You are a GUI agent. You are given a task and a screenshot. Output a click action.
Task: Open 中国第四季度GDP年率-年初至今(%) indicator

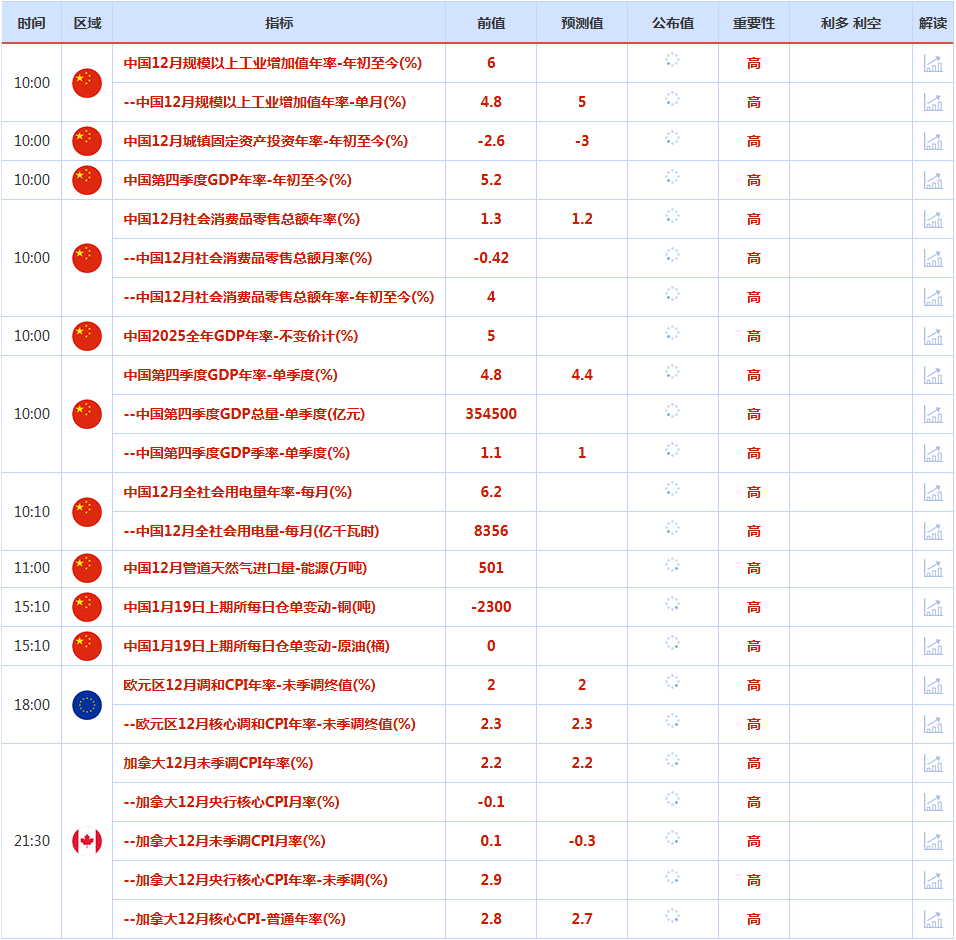pyautogui.click(x=238, y=180)
